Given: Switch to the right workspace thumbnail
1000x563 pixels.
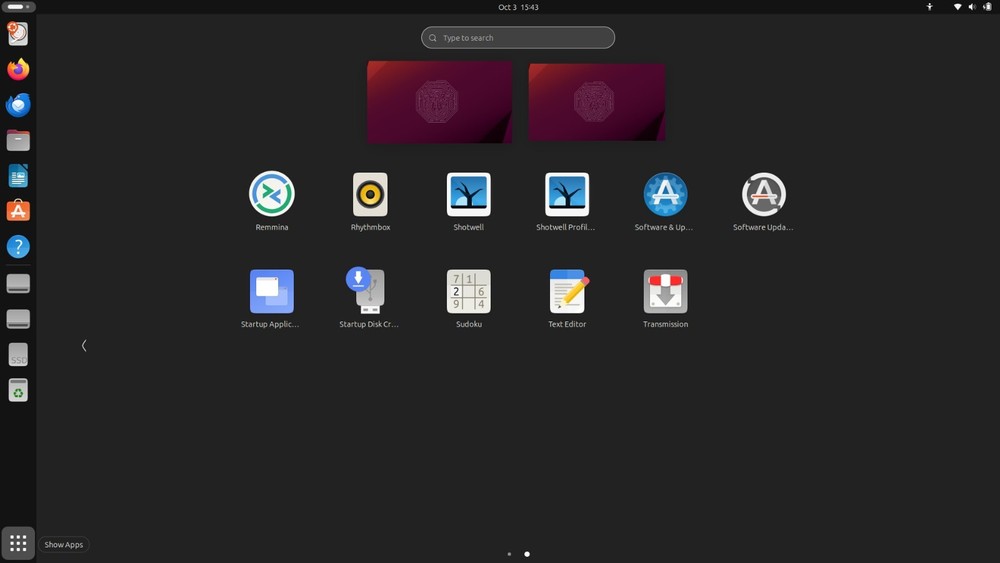Looking at the screenshot, I should (597, 102).
